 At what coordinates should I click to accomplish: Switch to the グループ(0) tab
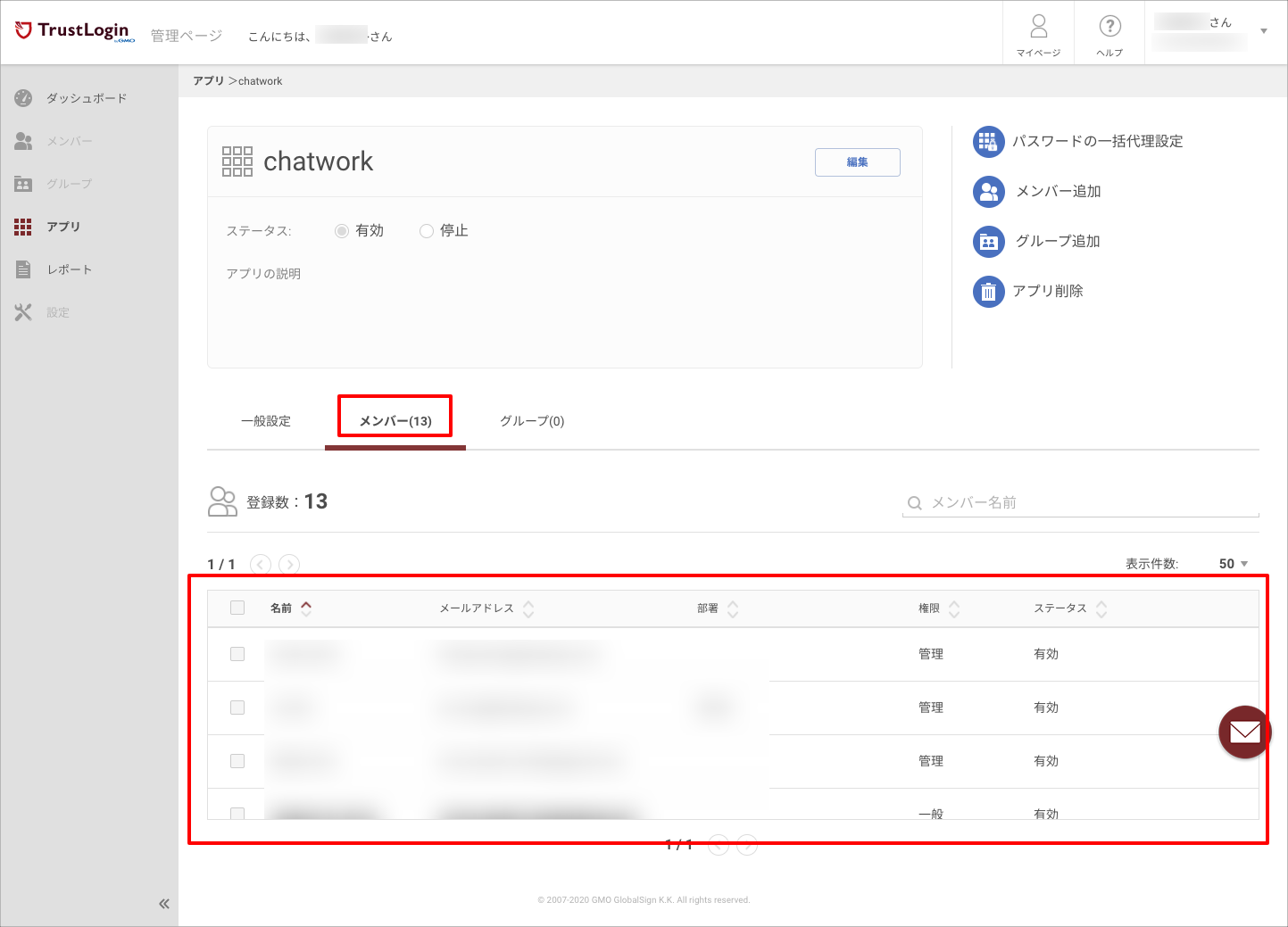click(532, 421)
